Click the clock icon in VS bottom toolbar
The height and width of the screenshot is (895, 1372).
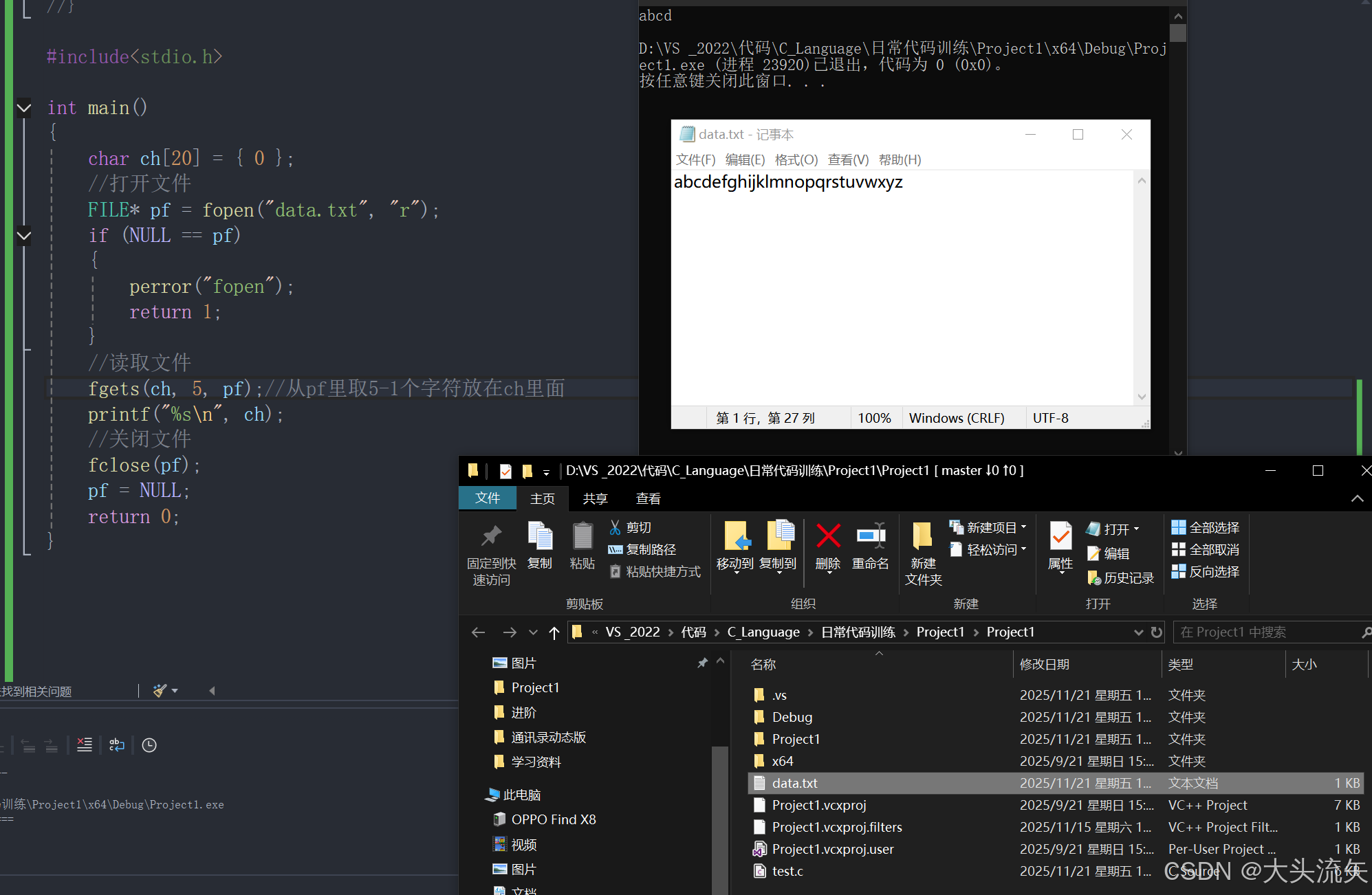click(149, 745)
